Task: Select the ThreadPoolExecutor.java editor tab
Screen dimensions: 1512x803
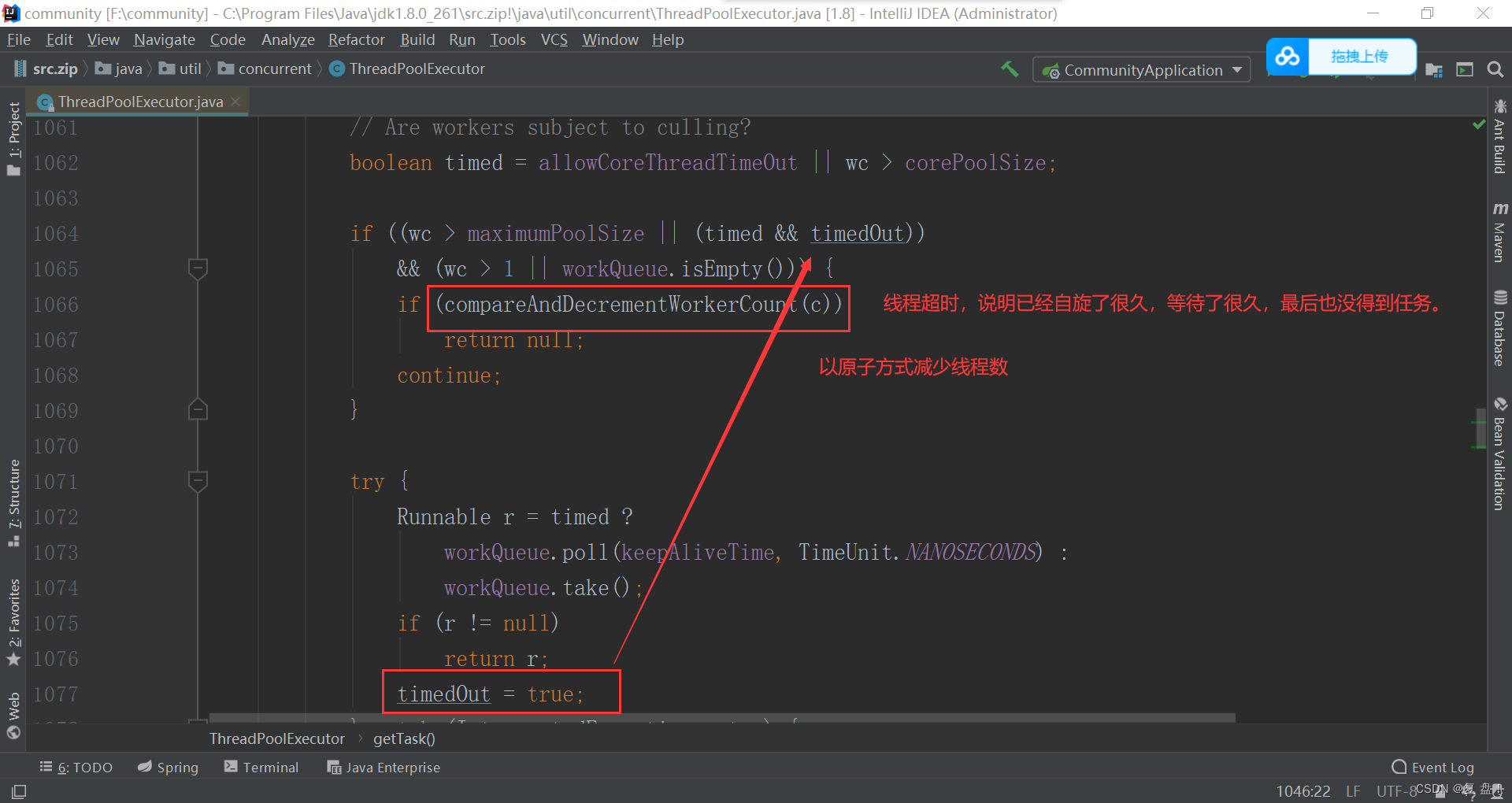Action: (139, 102)
